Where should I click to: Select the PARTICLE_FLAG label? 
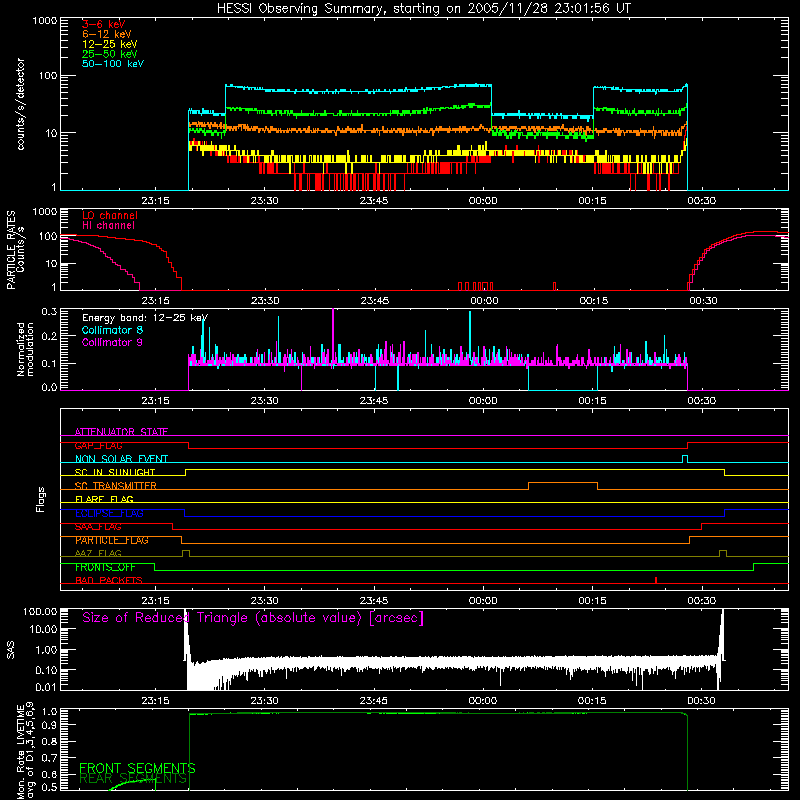112,540
